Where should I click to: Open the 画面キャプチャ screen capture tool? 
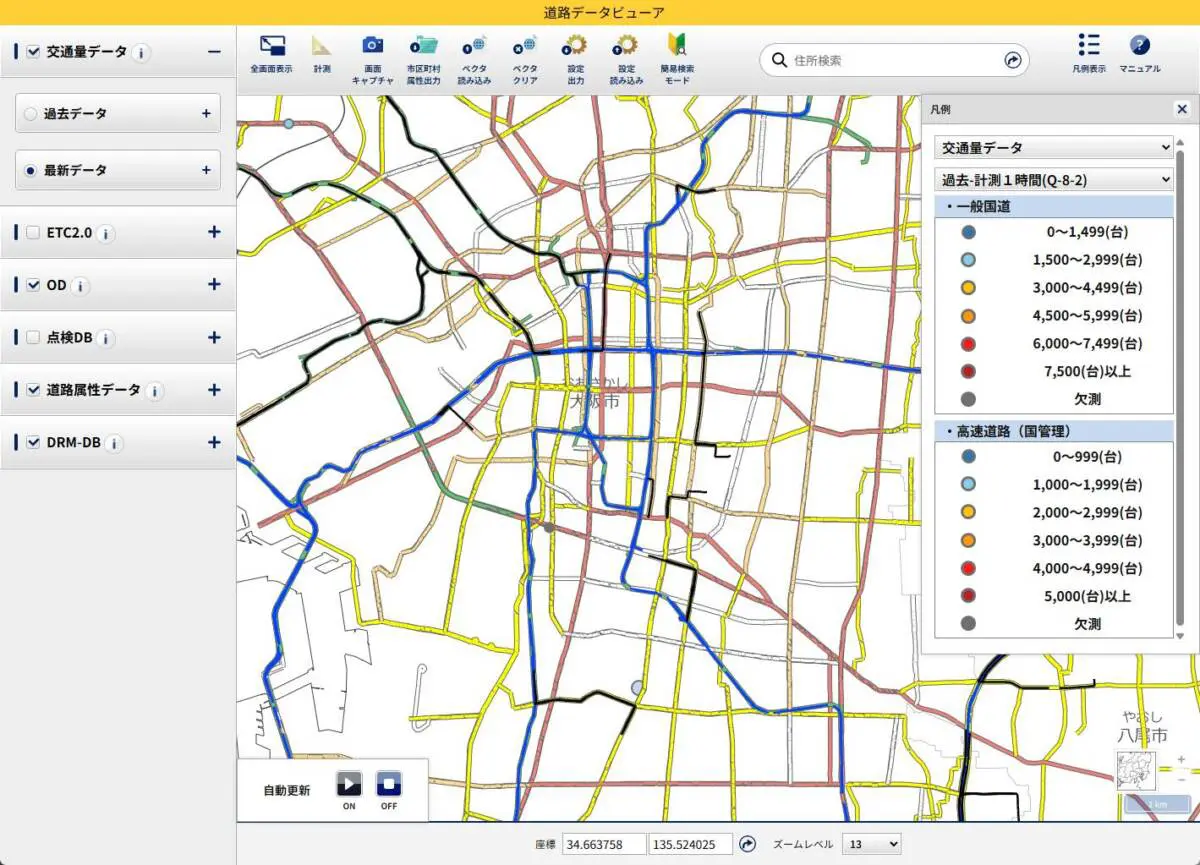(372, 45)
